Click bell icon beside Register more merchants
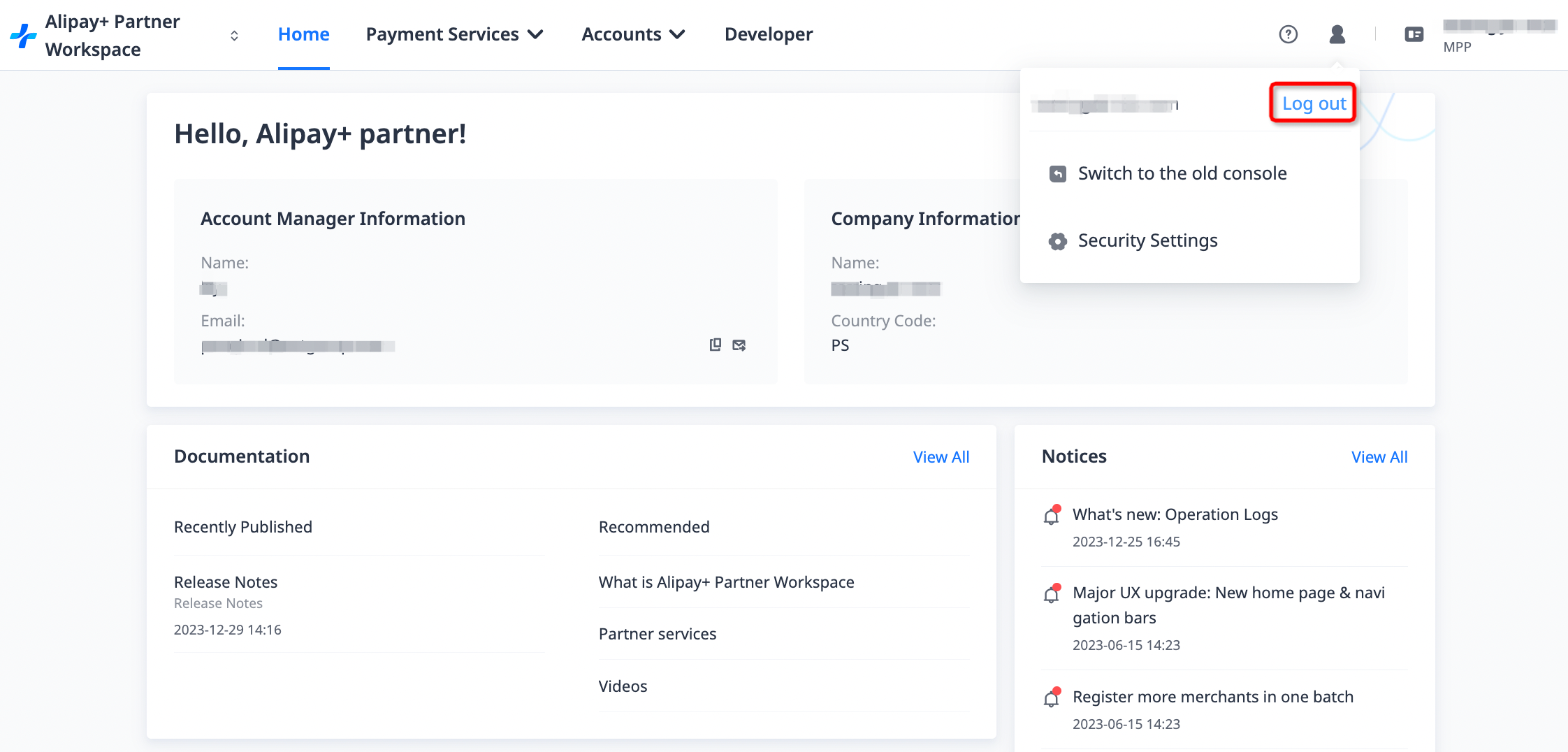Image resolution: width=1568 pixels, height=752 pixels. (1052, 697)
